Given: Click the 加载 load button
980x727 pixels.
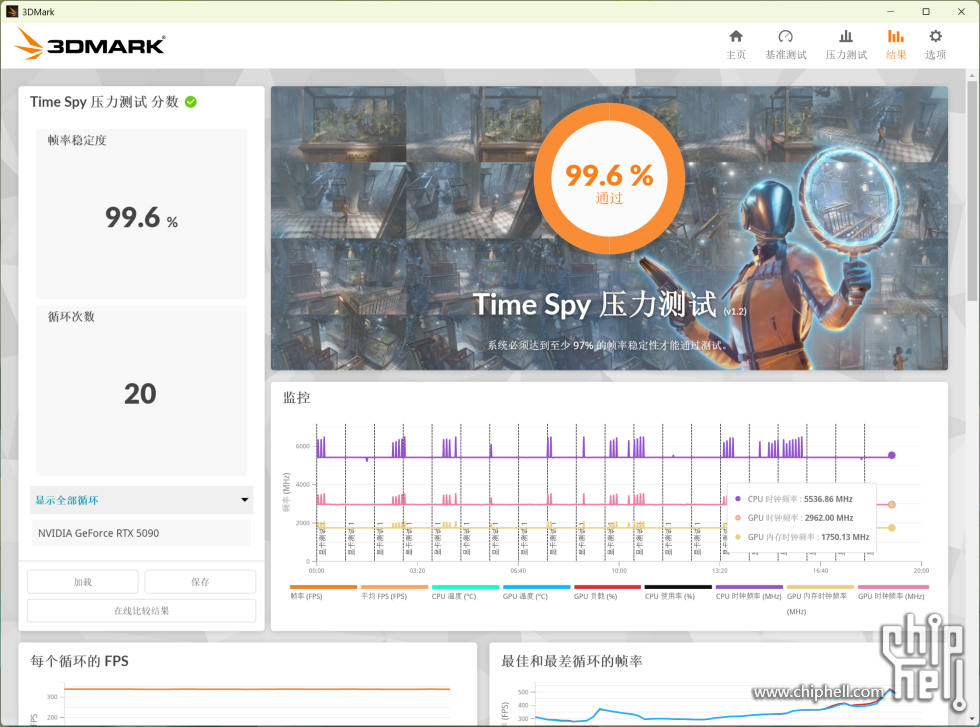Looking at the screenshot, I should point(82,581).
